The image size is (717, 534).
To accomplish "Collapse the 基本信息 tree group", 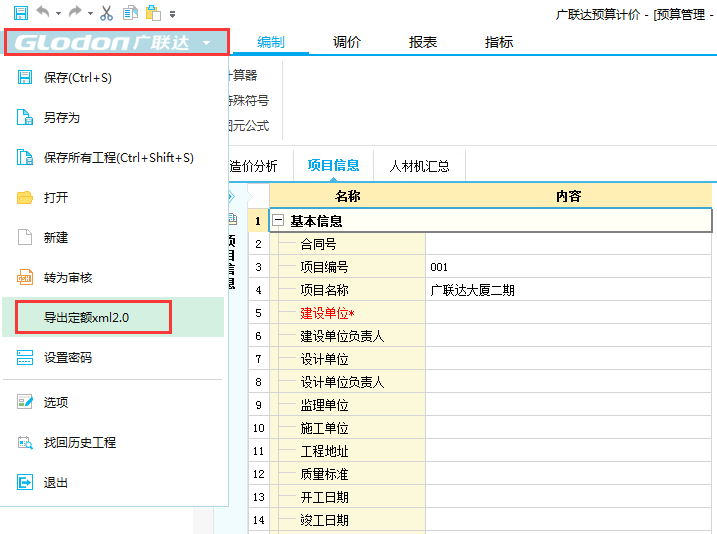I will pyautogui.click(x=279, y=221).
